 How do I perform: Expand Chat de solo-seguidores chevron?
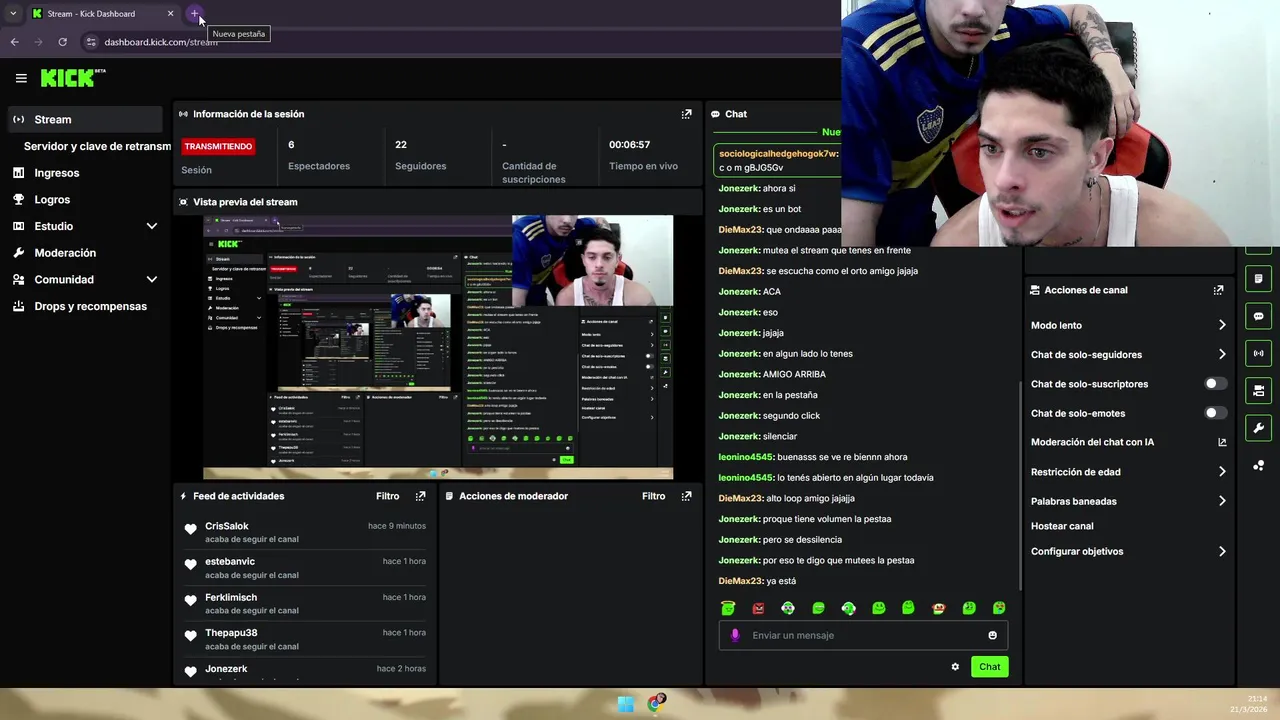(1222, 354)
